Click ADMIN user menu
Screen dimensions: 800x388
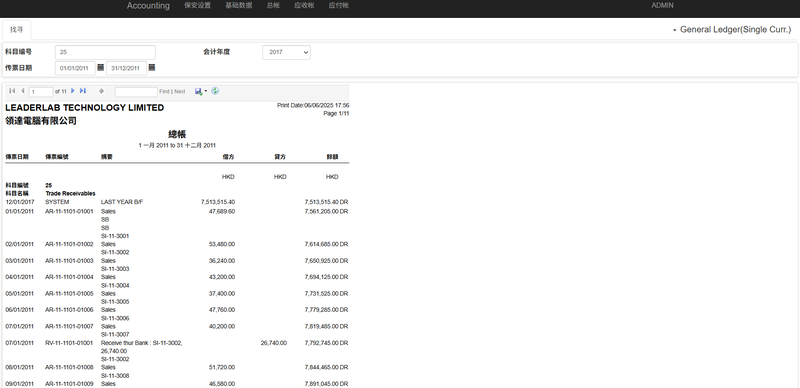click(x=662, y=6)
